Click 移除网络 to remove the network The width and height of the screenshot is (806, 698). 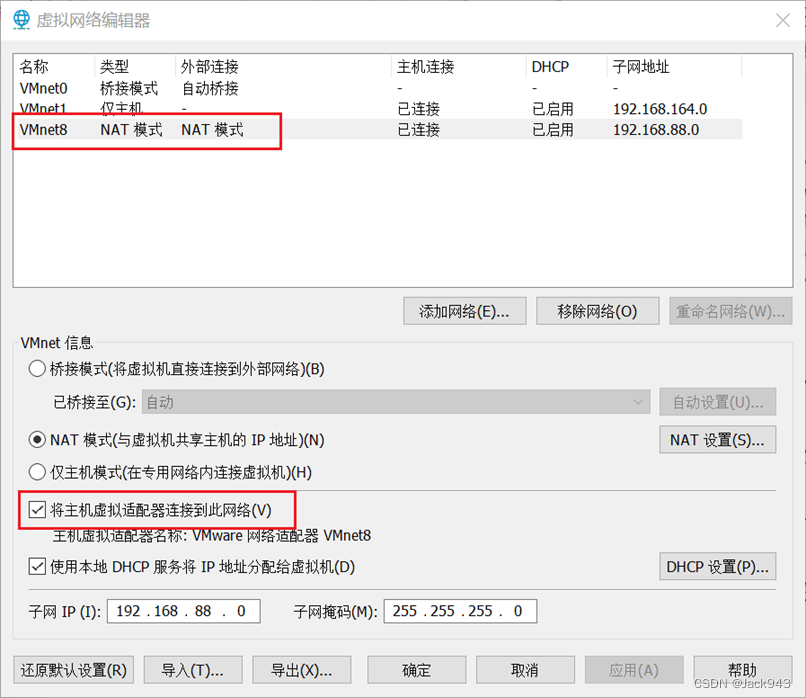597,310
